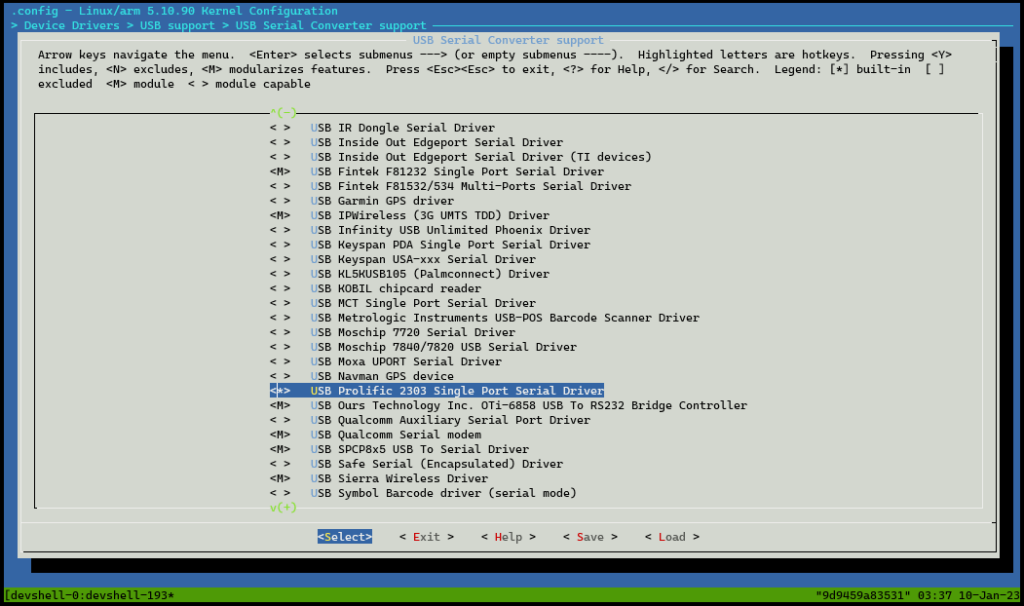The image size is (1024, 606).
Task: Select USB Sierra Wireless Driver row
Action: pos(379,478)
